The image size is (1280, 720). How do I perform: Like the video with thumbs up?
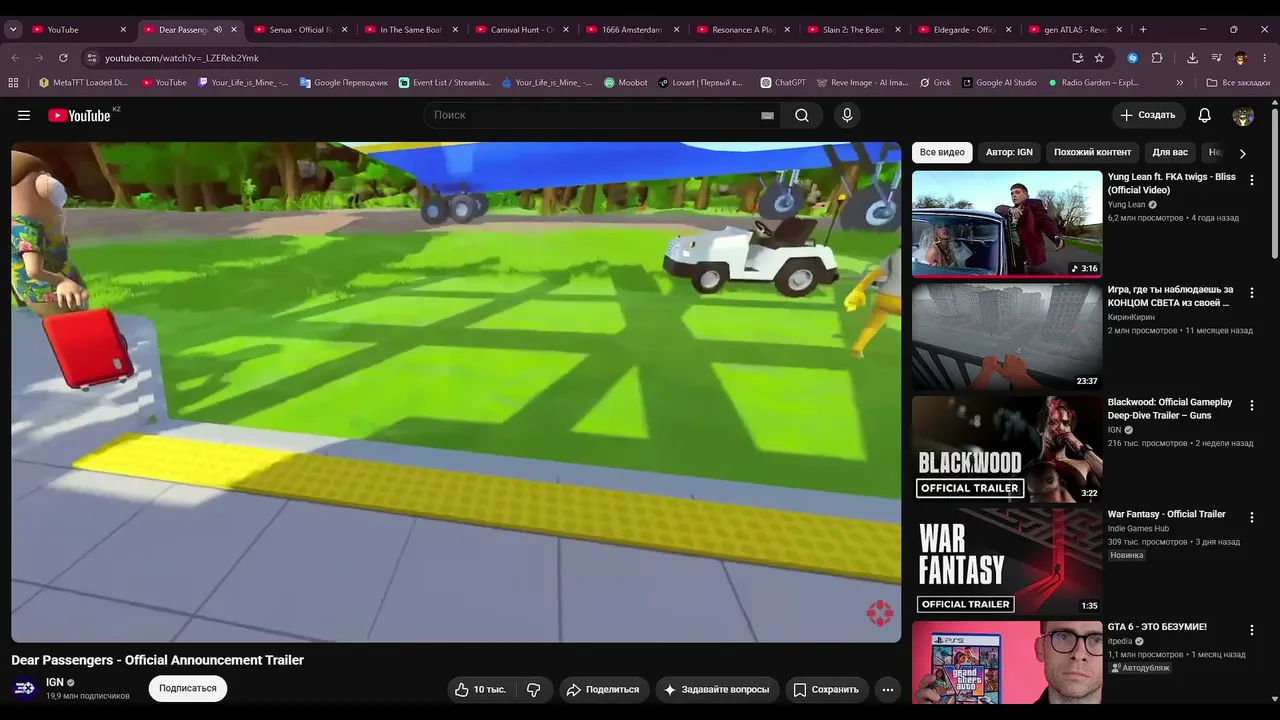point(480,689)
